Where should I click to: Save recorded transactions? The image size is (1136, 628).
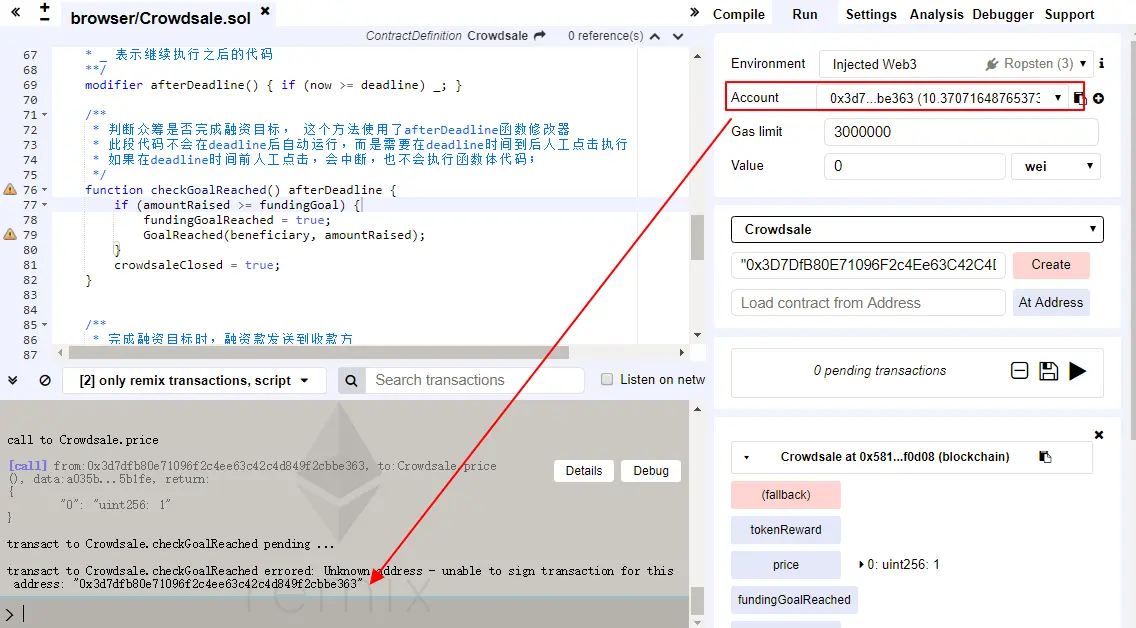tap(1048, 371)
